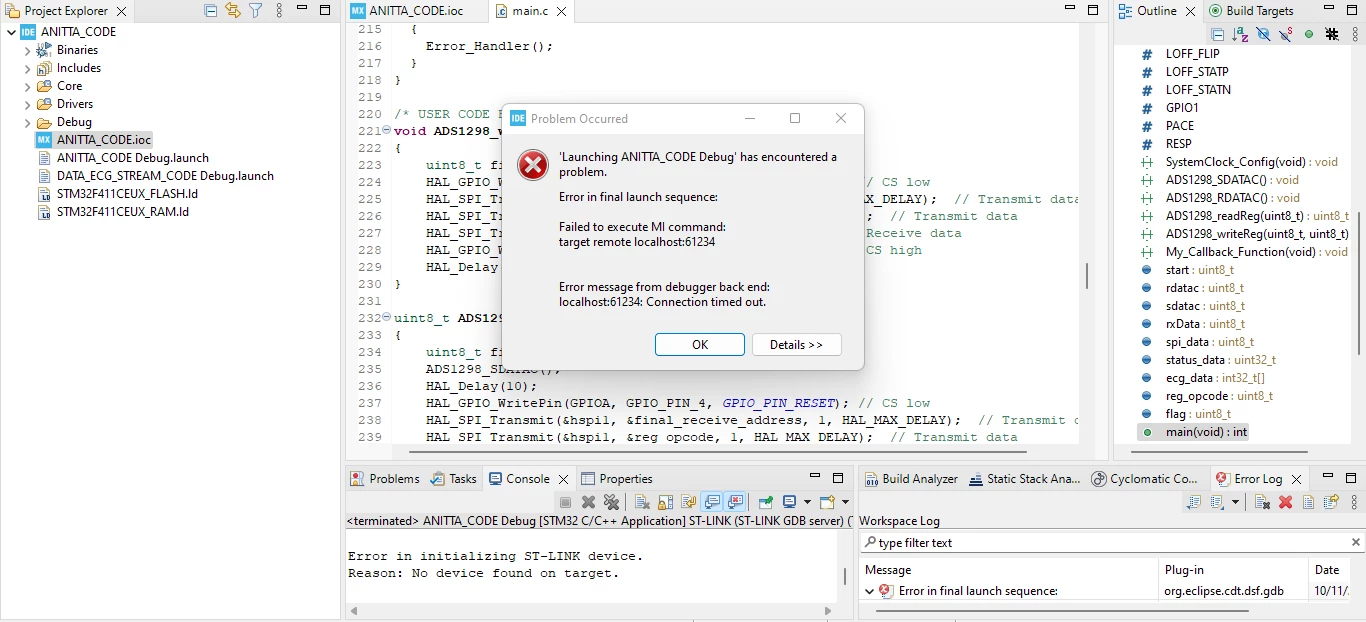
Task: Clear the Error Log filter text
Action: point(1356,542)
